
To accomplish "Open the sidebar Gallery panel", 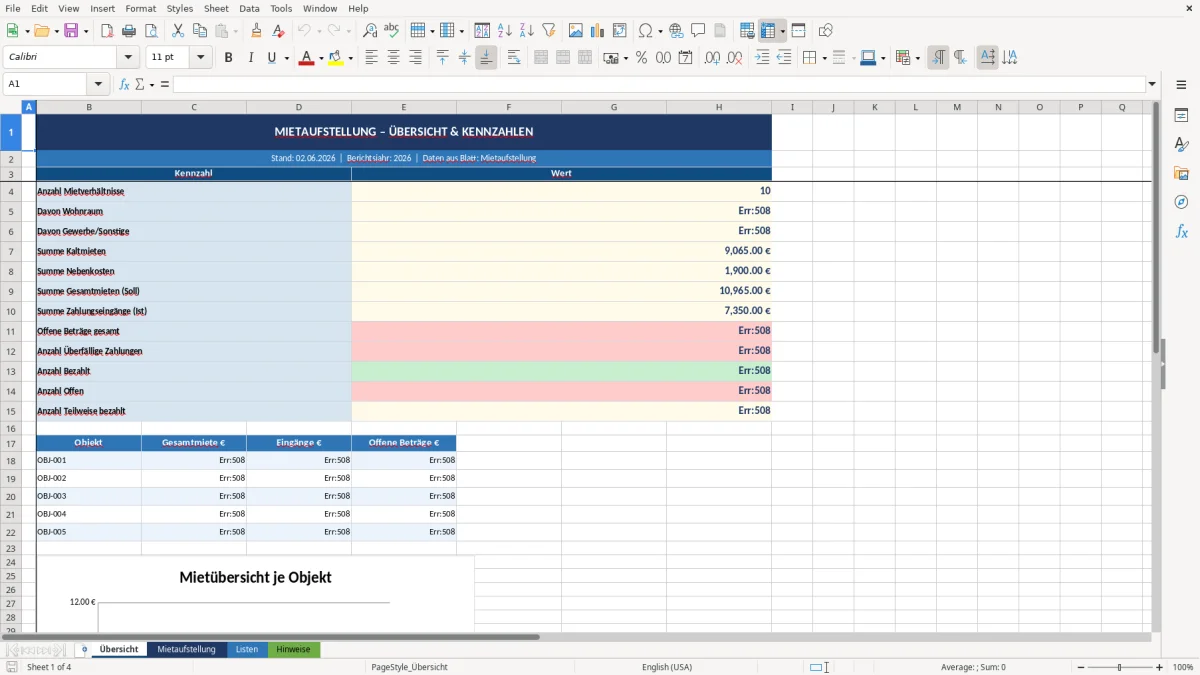I will tap(1181, 173).
